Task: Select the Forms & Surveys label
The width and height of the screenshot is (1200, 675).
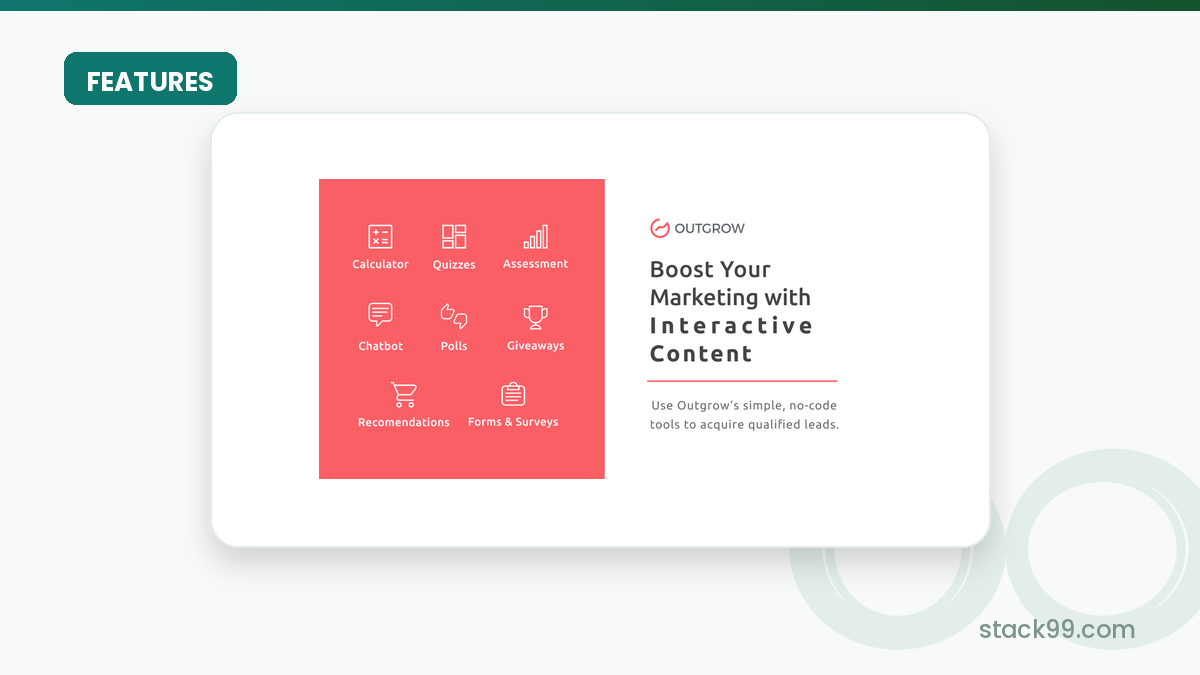Action: point(513,422)
